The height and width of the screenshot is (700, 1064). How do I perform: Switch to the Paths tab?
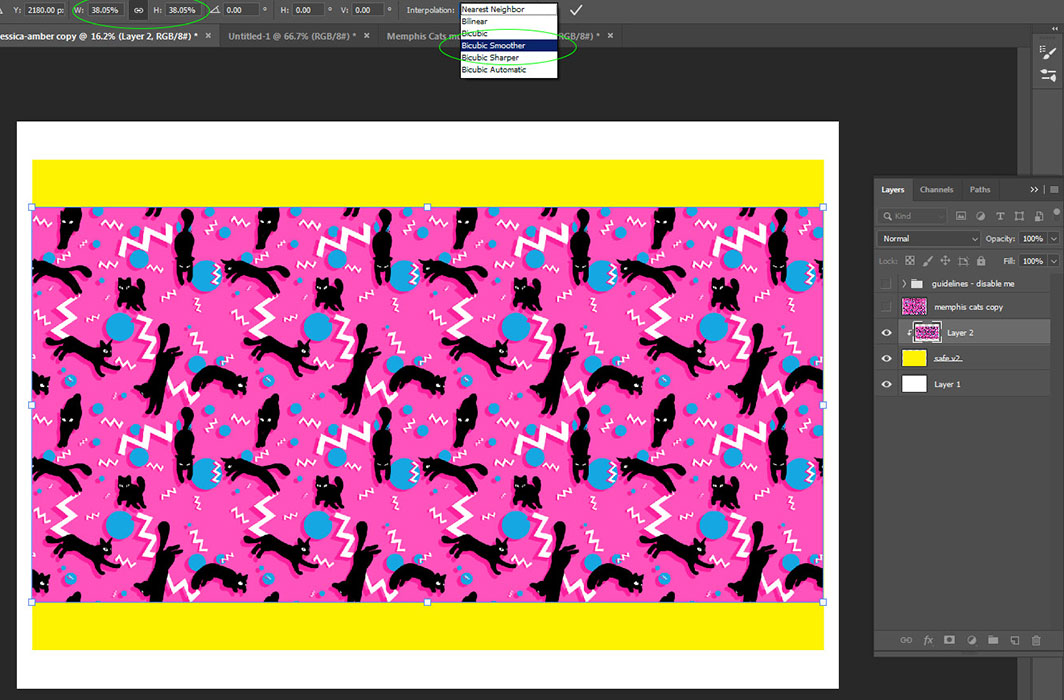[x=980, y=190]
